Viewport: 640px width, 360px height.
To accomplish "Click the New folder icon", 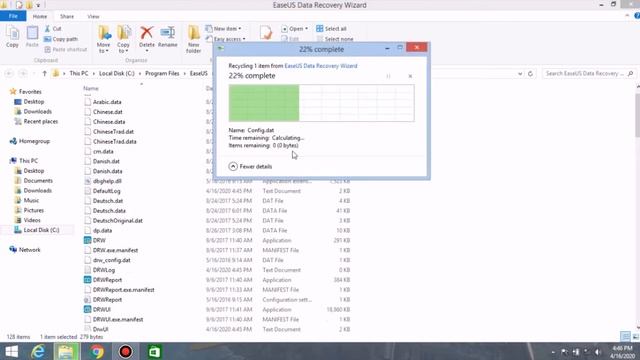I will (x=193, y=33).
